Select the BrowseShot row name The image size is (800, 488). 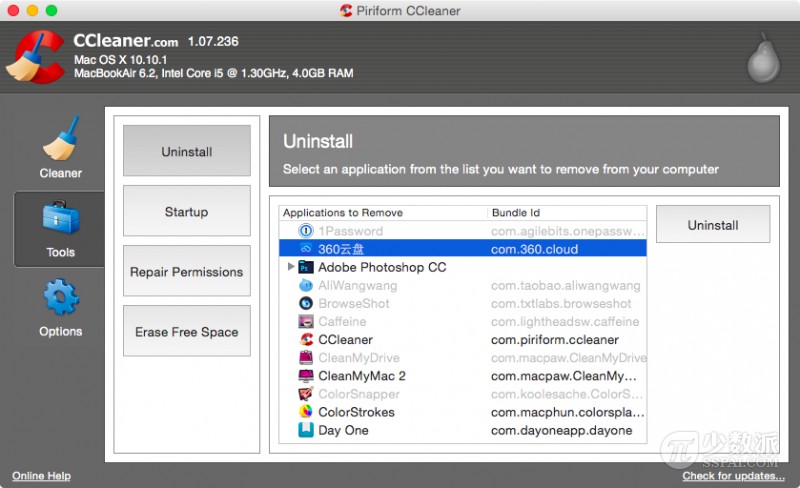(x=354, y=304)
